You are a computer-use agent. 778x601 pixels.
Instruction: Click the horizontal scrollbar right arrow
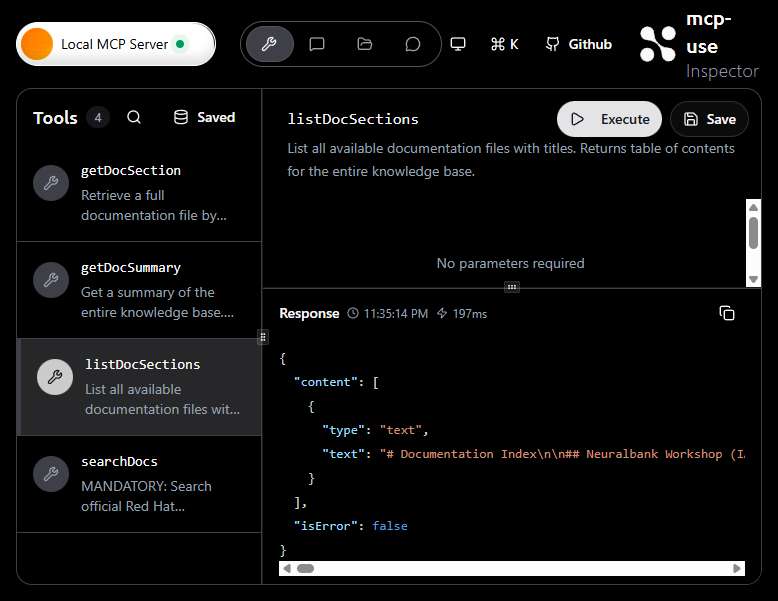point(737,568)
